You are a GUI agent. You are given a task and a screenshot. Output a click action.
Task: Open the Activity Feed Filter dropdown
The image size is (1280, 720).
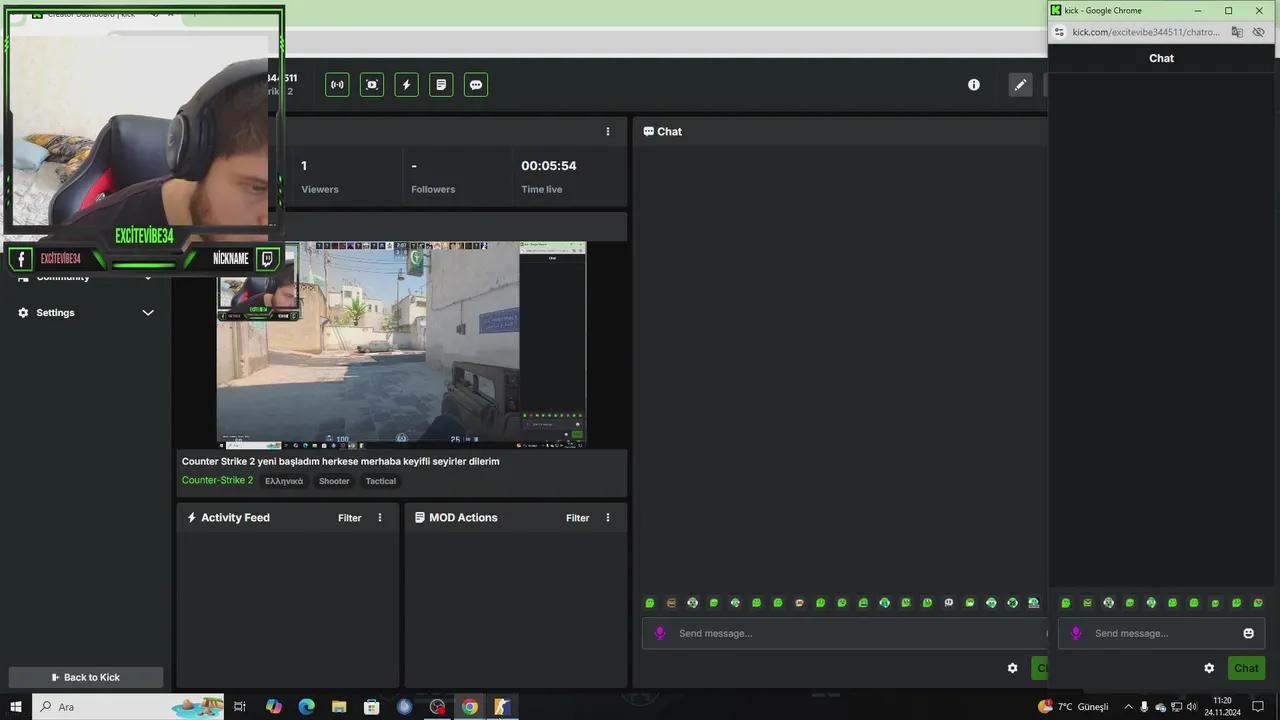click(x=349, y=517)
